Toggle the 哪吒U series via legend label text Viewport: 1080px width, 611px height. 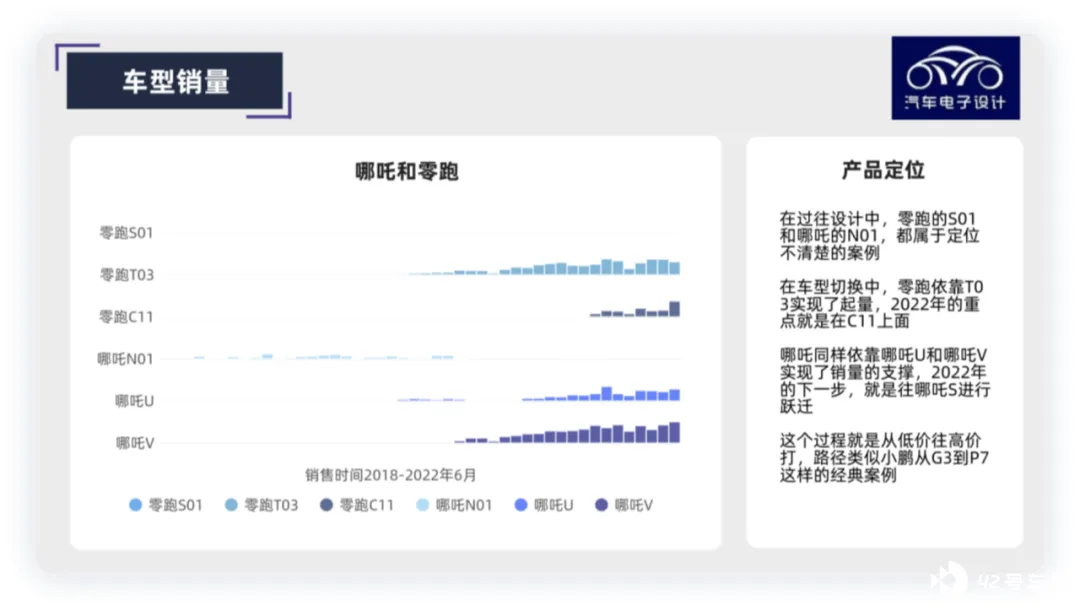coord(554,505)
